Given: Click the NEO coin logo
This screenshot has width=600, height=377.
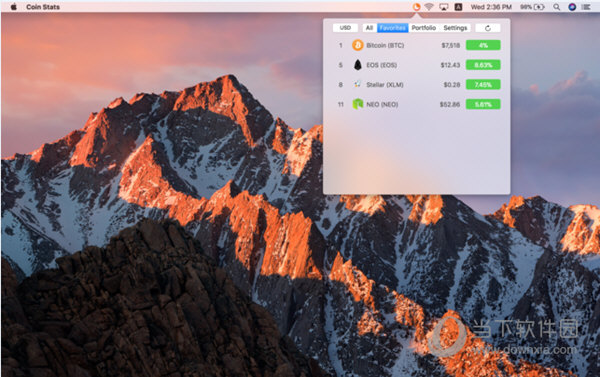Looking at the screenshot, I should pos(357,104).
